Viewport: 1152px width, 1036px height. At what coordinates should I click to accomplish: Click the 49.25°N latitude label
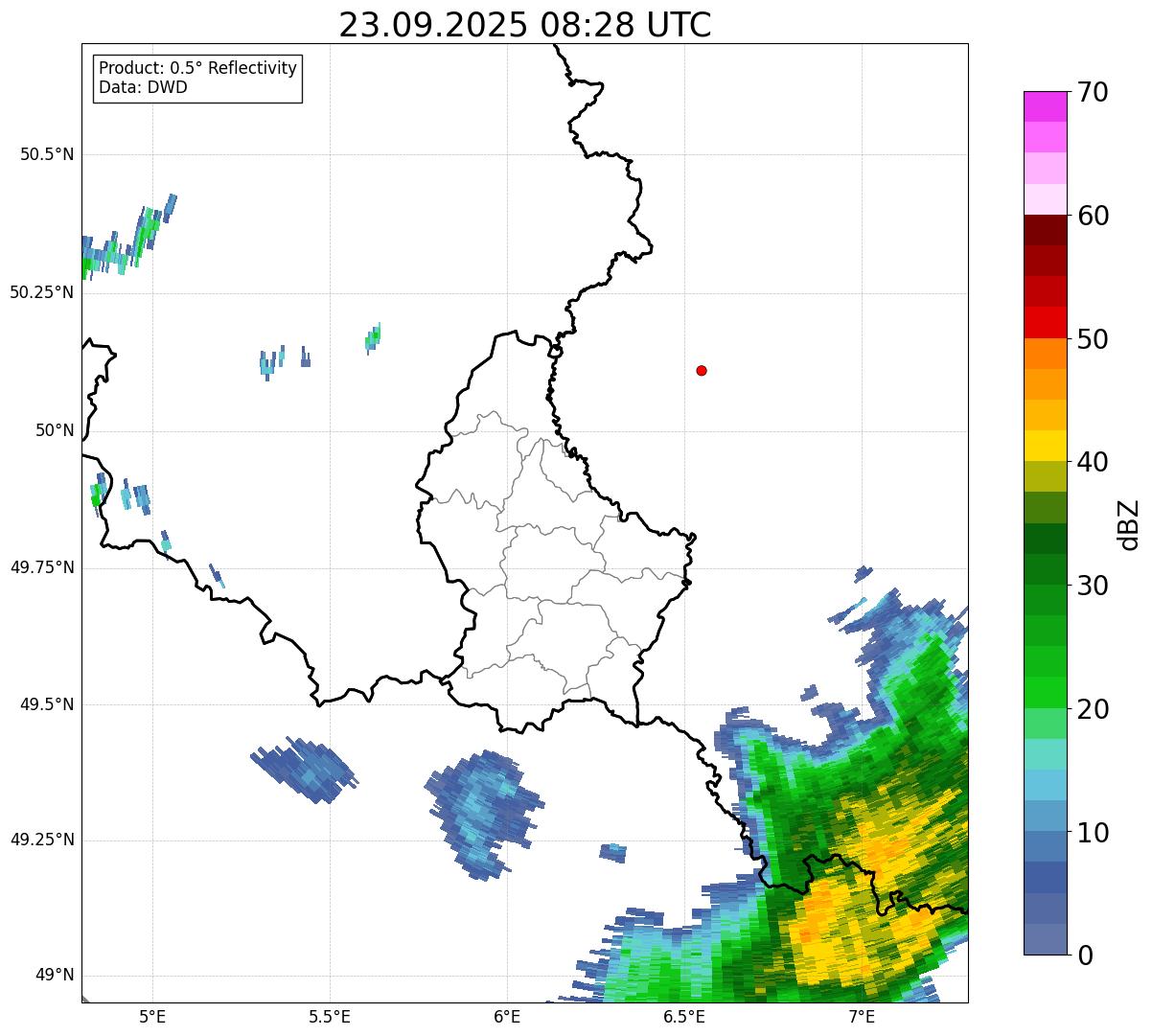tap(42, 840)
